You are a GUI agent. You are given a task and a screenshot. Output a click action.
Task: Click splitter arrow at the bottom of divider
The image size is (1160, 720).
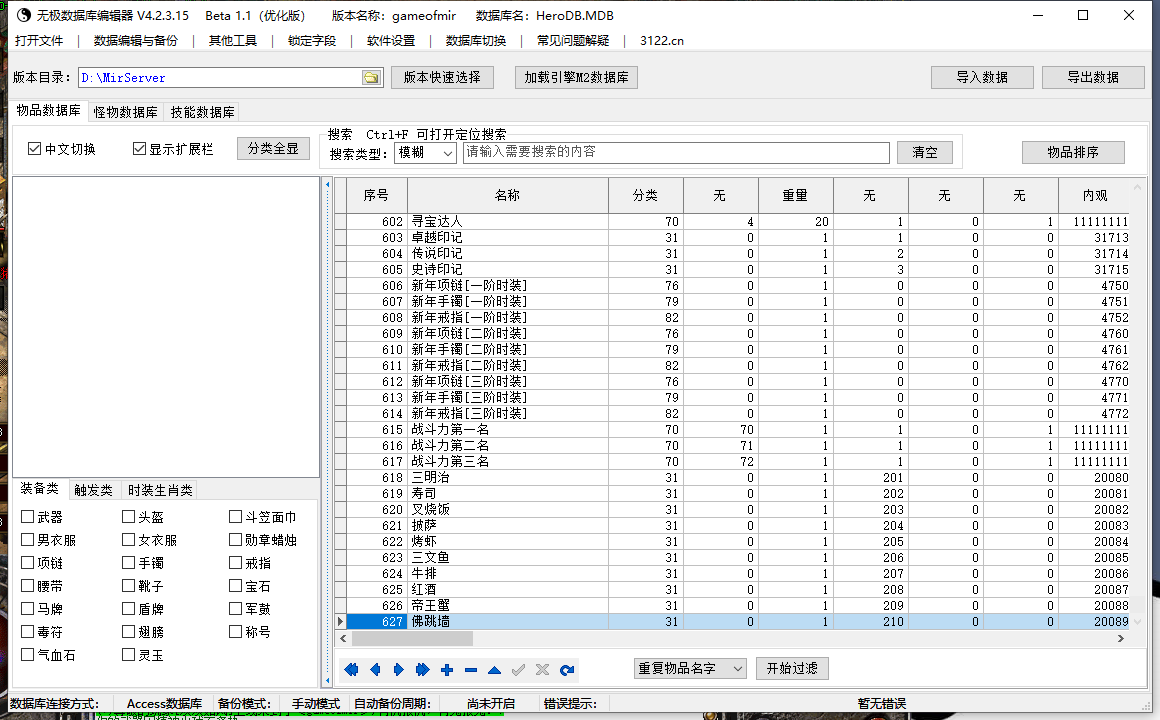coord(328,679)
